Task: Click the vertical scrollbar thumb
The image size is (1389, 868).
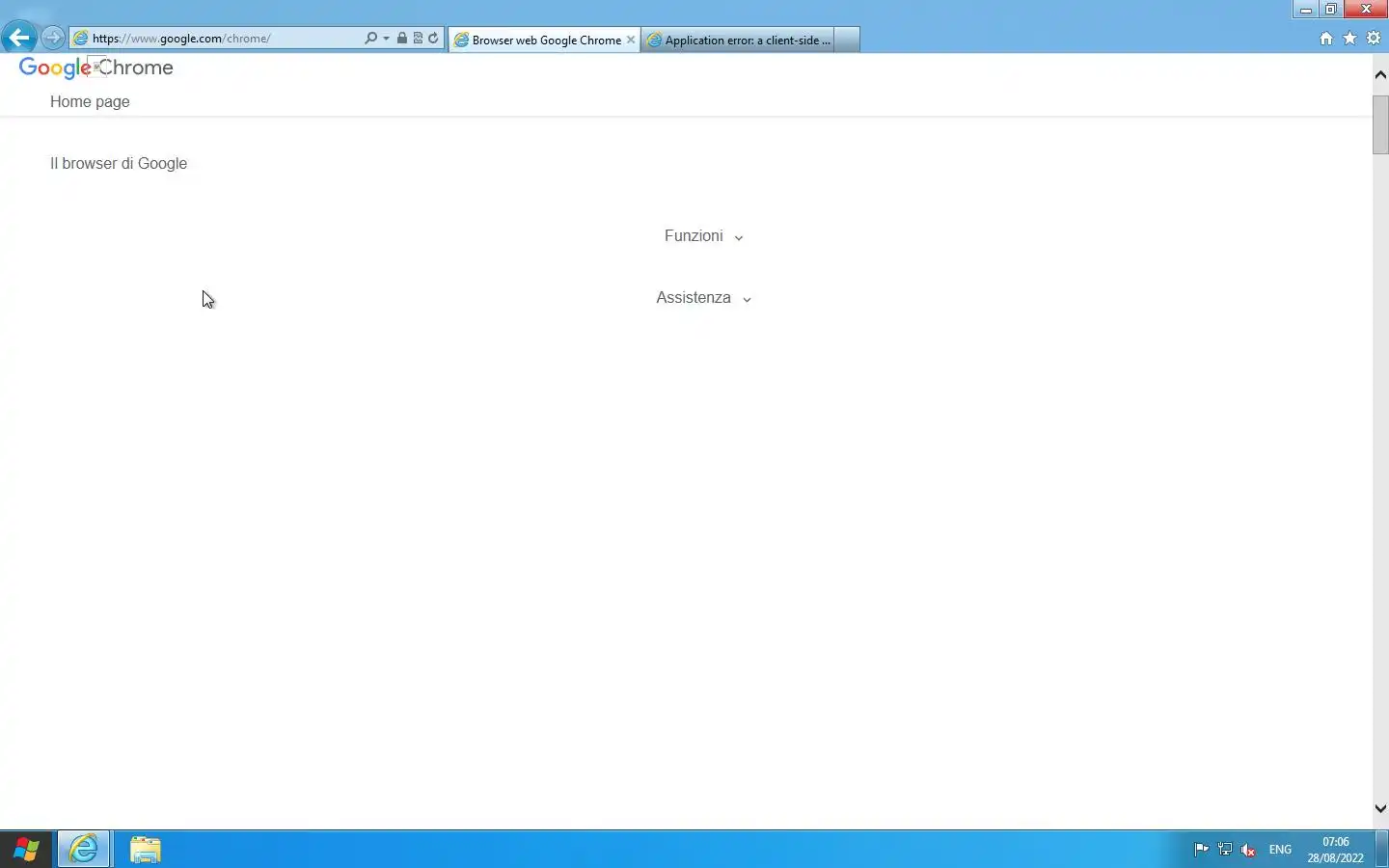Action: pos(1380,124)
